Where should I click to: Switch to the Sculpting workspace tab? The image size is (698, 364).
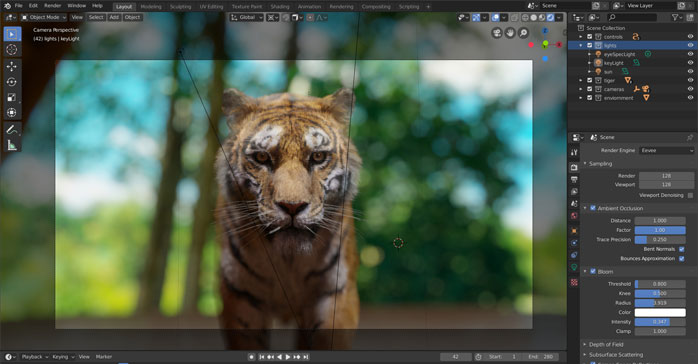pyautogui.click(x=180, y=7)
